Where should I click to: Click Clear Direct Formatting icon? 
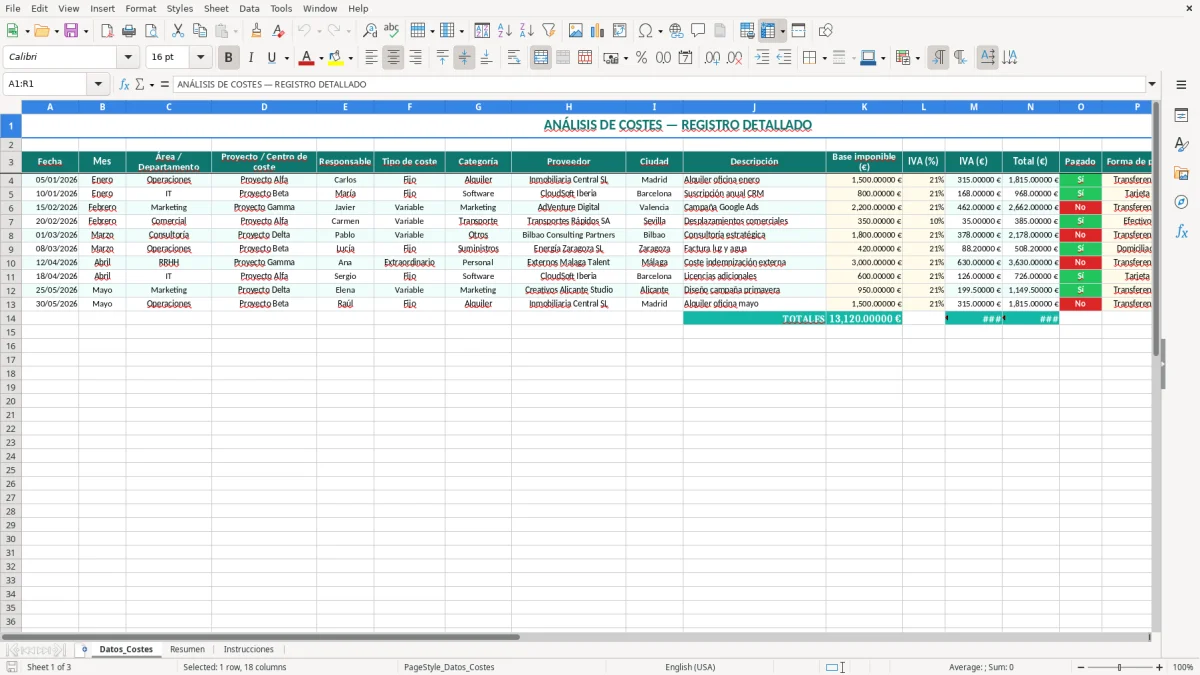point(278,31)
